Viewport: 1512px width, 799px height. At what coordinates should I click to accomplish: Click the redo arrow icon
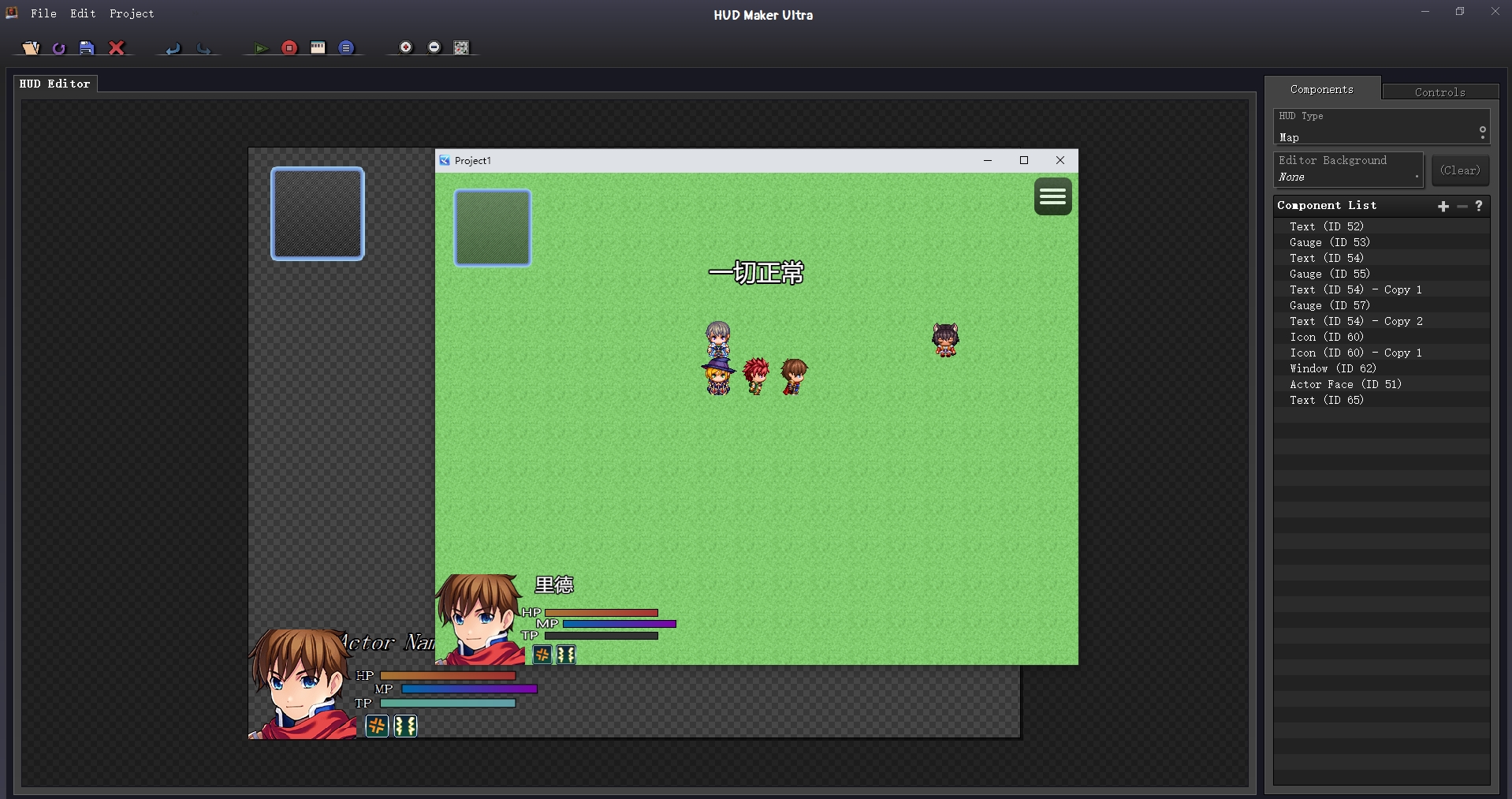(x=203, y=48)
